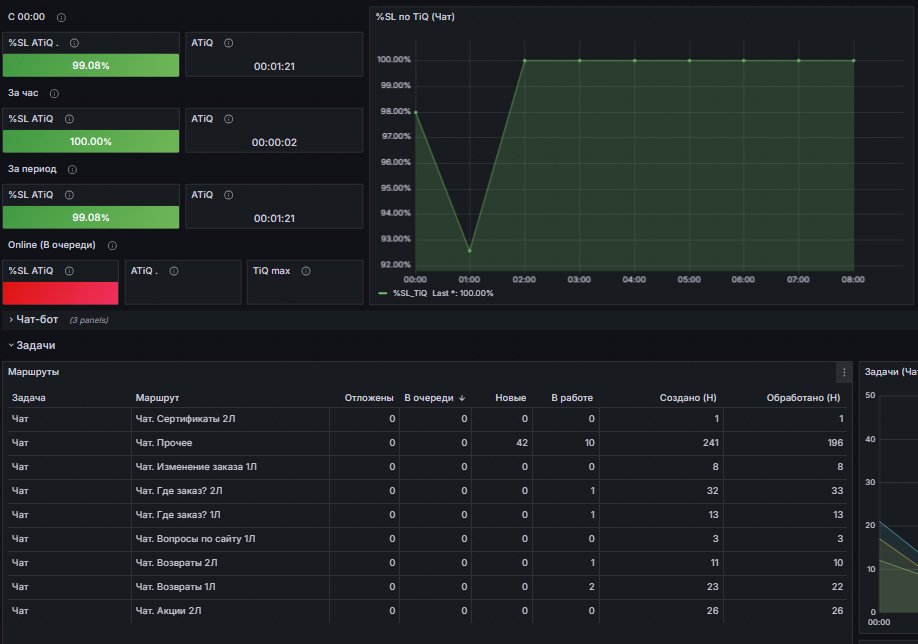Collapse the Задачи row section
The height and width of the screenshot is (644, 918).
pos(35,345)
